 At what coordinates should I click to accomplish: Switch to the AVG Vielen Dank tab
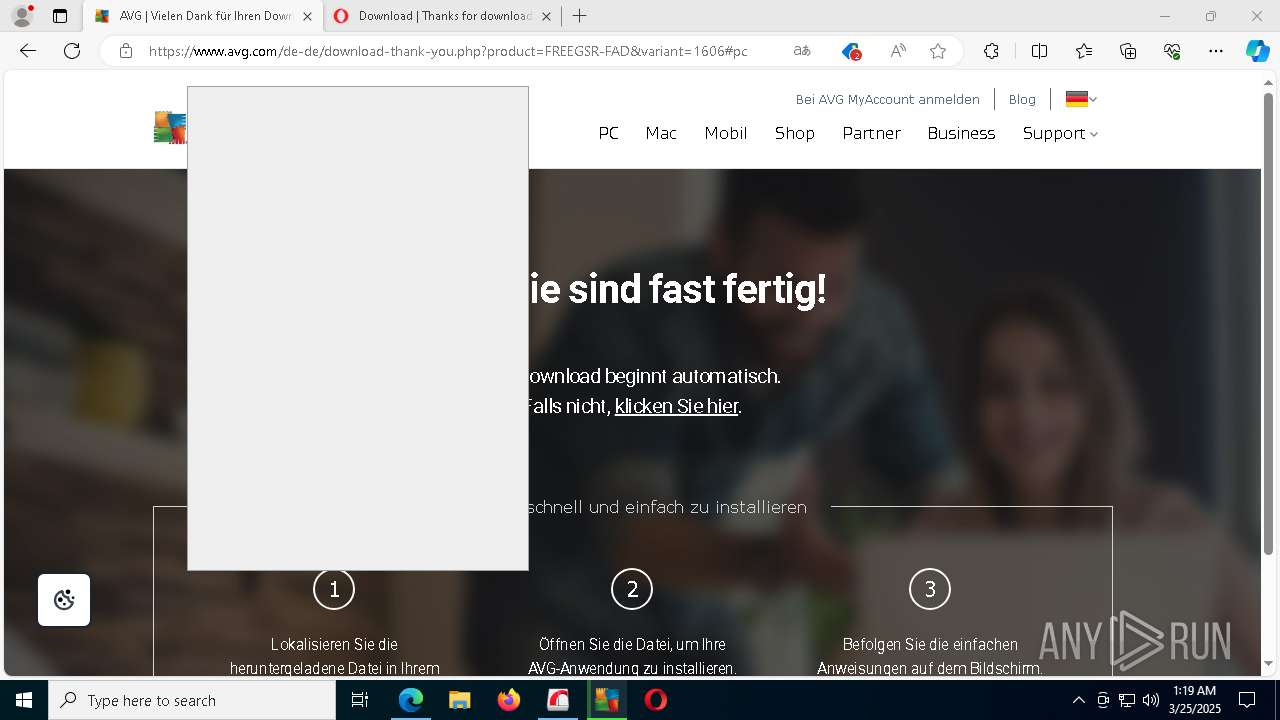click(203, 16)
